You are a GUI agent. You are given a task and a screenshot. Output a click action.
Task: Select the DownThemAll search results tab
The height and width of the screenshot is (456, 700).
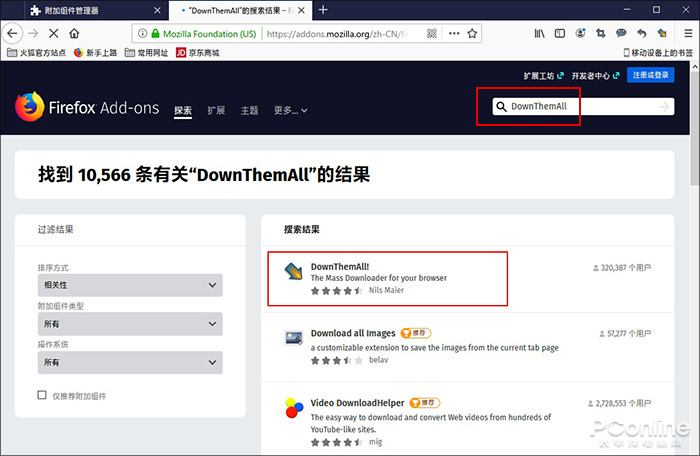point(241,10)
